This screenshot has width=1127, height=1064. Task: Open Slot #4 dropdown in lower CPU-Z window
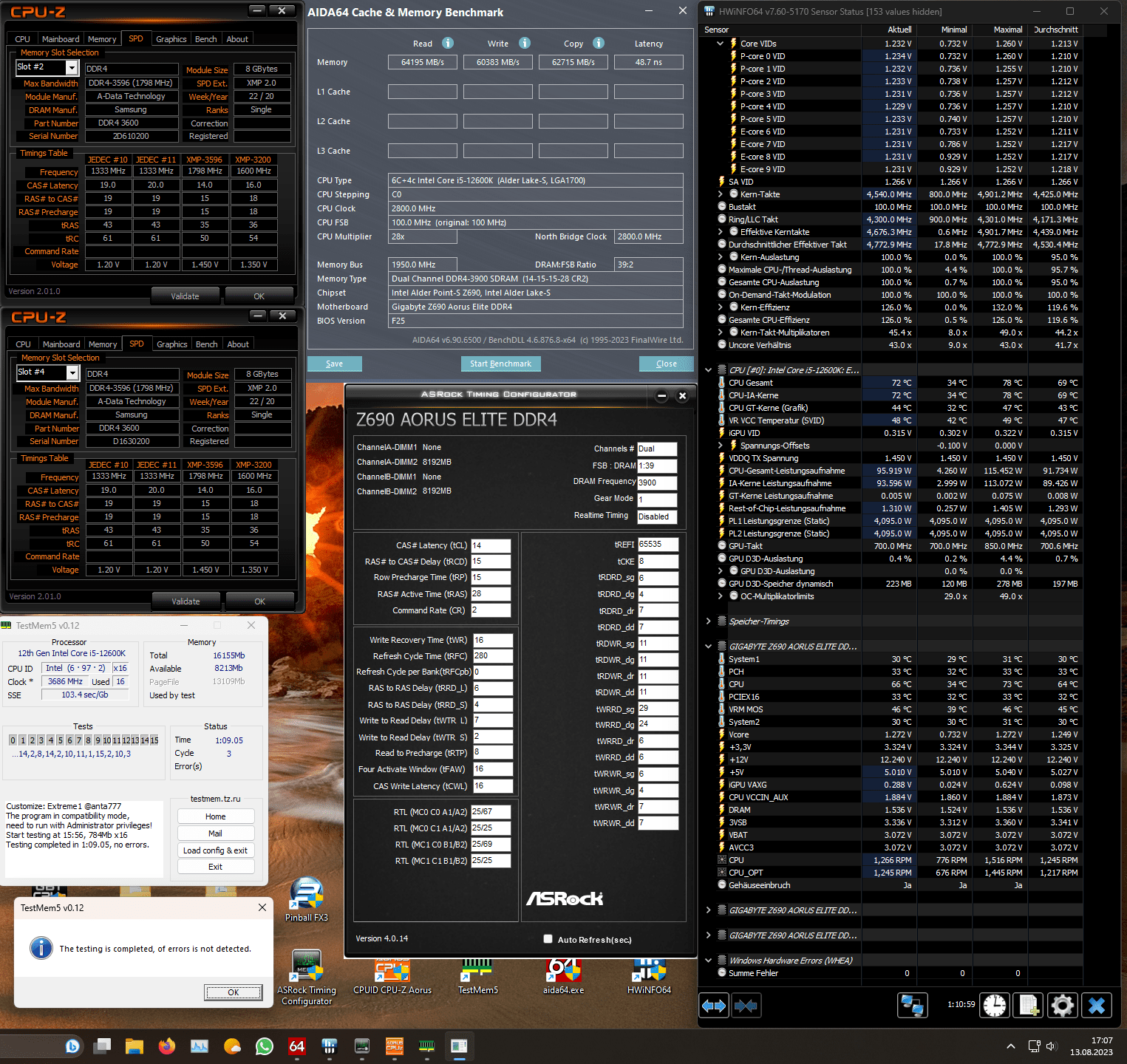point(72,372)
